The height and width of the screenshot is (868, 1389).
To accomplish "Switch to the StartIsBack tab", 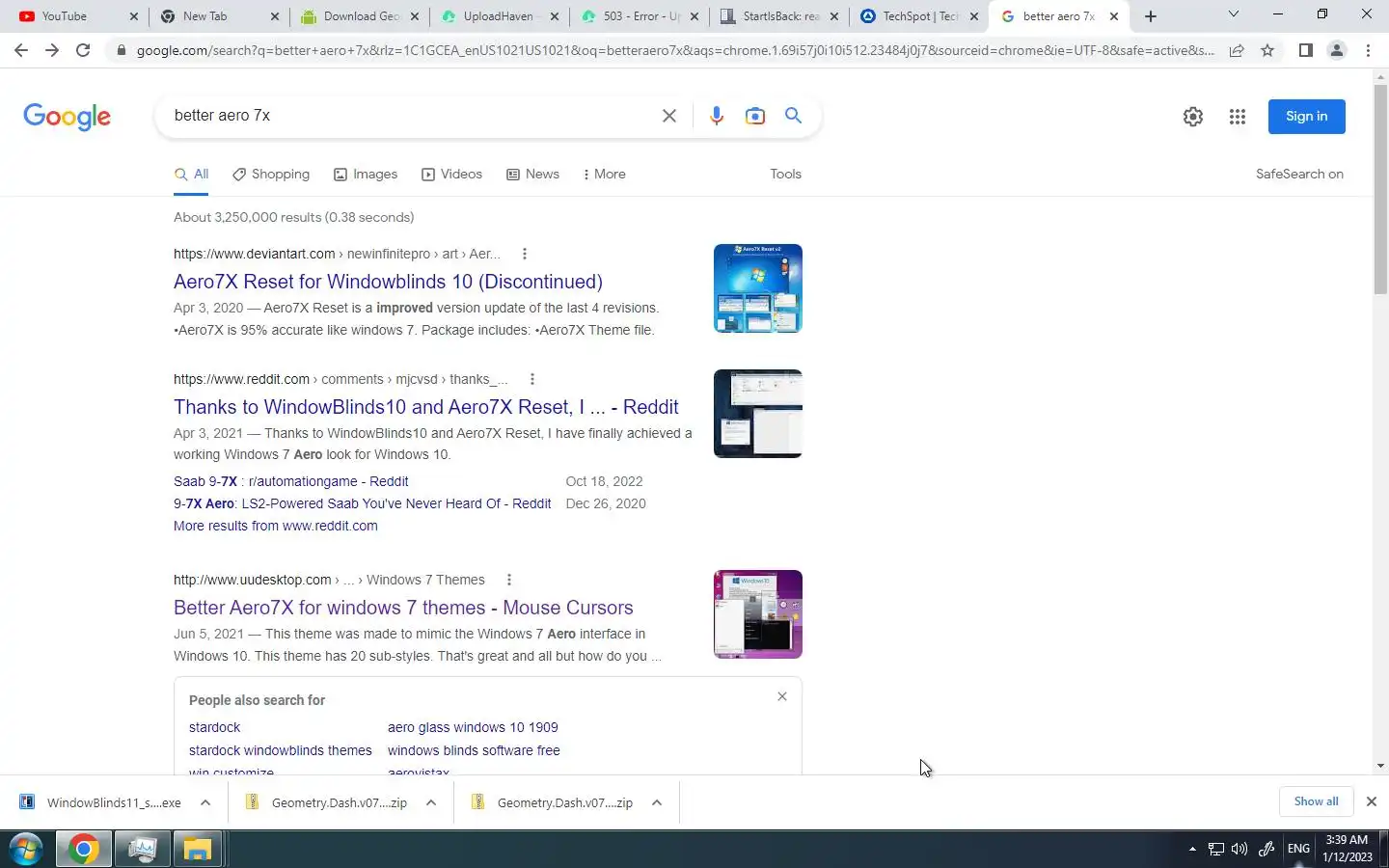I will [x=779, y=16].
